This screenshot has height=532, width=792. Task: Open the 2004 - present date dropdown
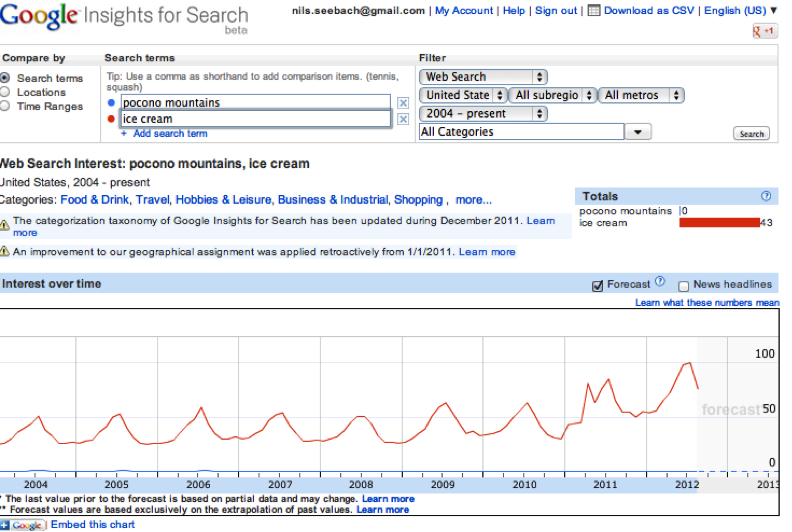(483, 114)
